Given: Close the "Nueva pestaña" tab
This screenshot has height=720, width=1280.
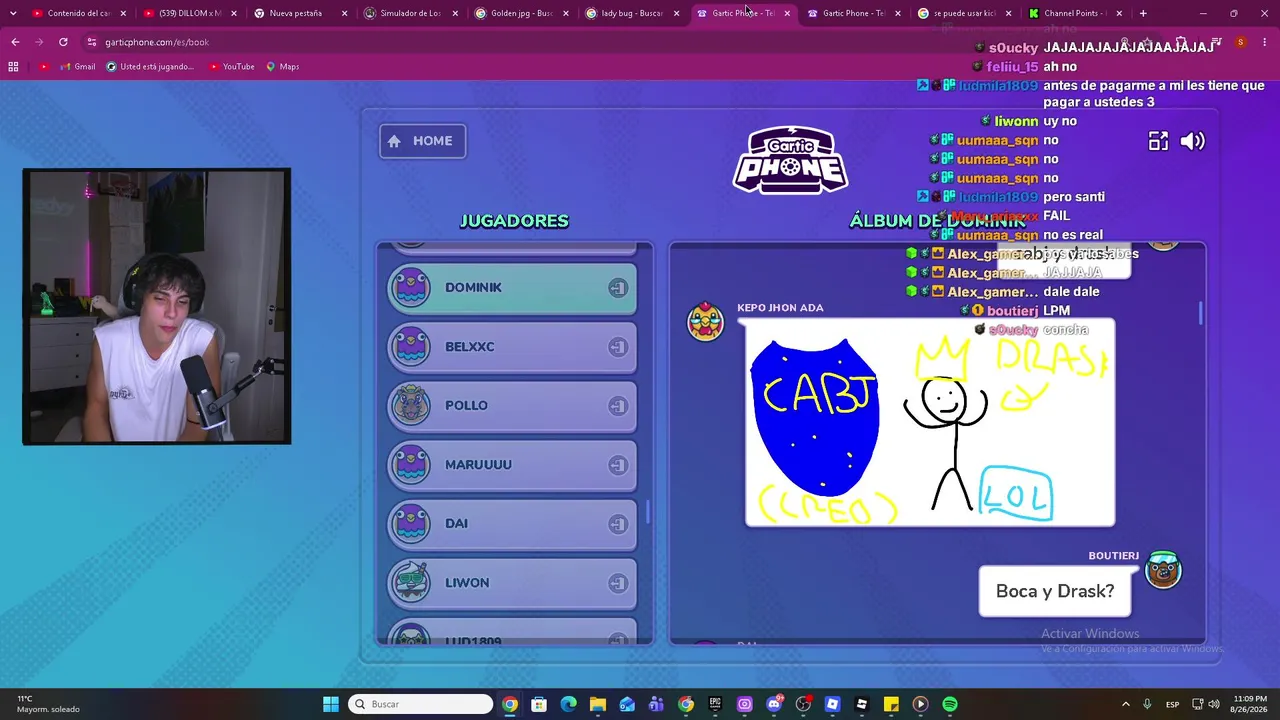Looking at the screenshot, I should click(345, 13).
